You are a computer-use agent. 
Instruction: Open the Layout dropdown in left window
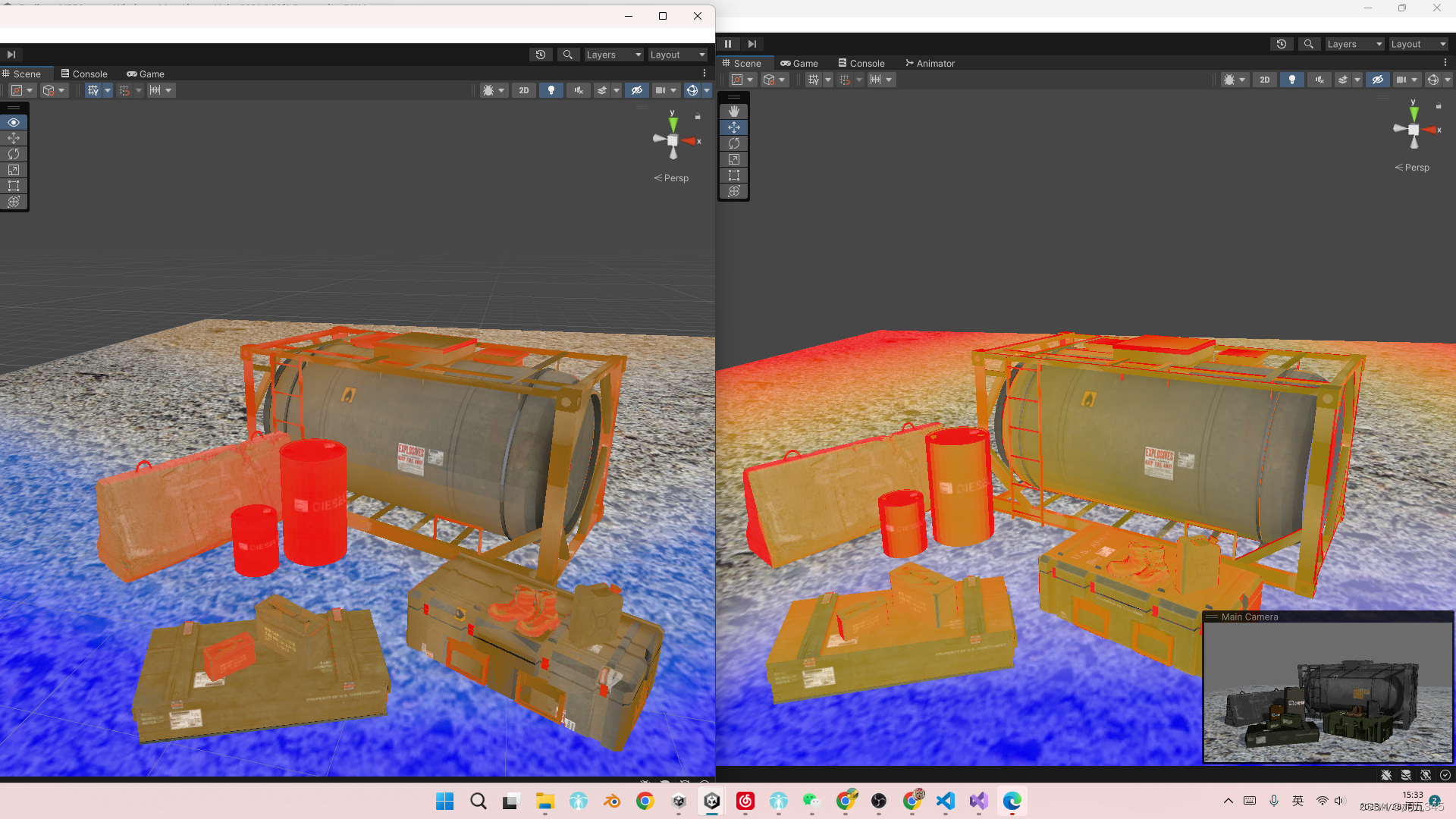point(677,55)
